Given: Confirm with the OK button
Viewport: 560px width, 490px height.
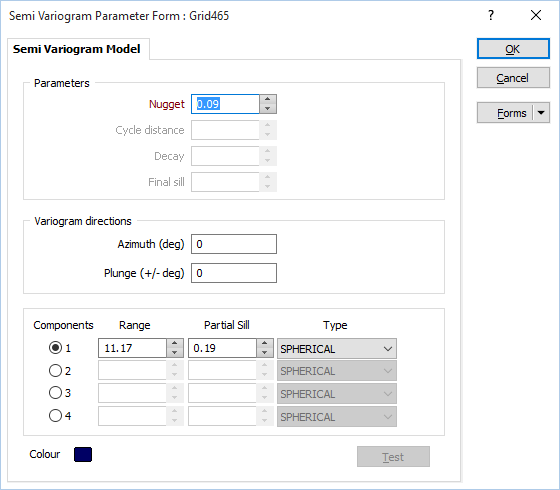Looking at the screenshot, I should 513,49.
